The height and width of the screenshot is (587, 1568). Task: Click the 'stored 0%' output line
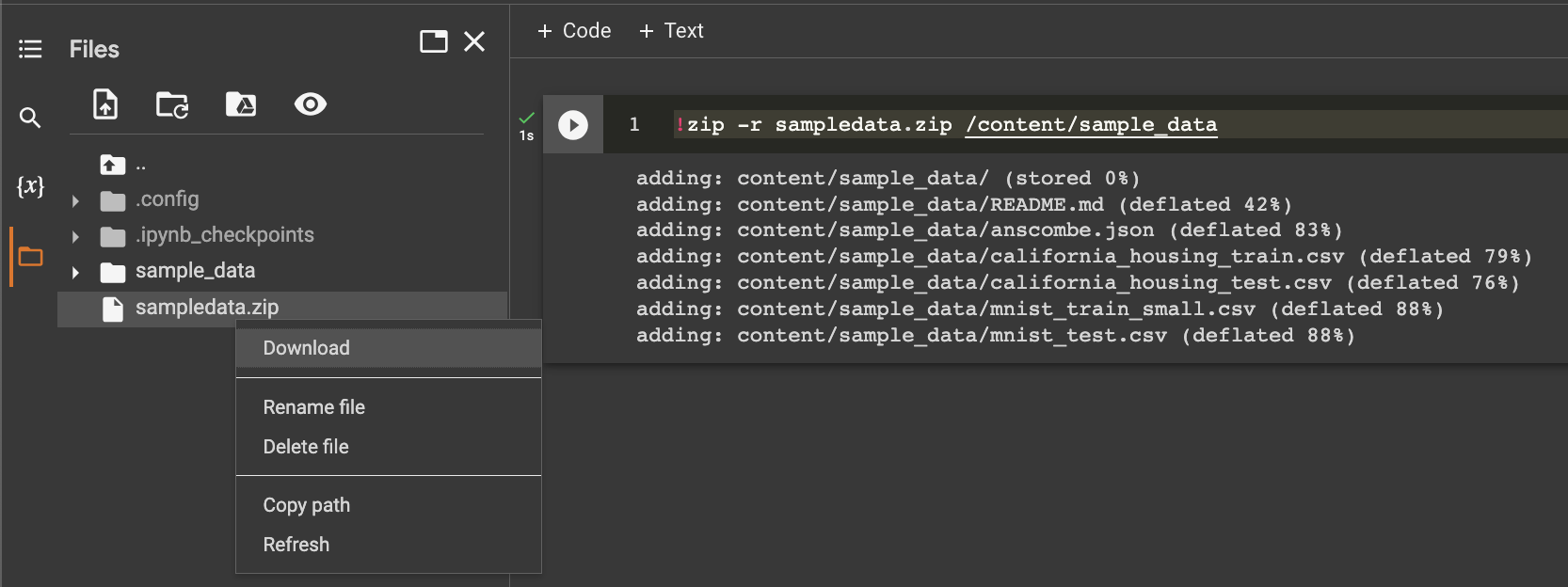point(888,178)
